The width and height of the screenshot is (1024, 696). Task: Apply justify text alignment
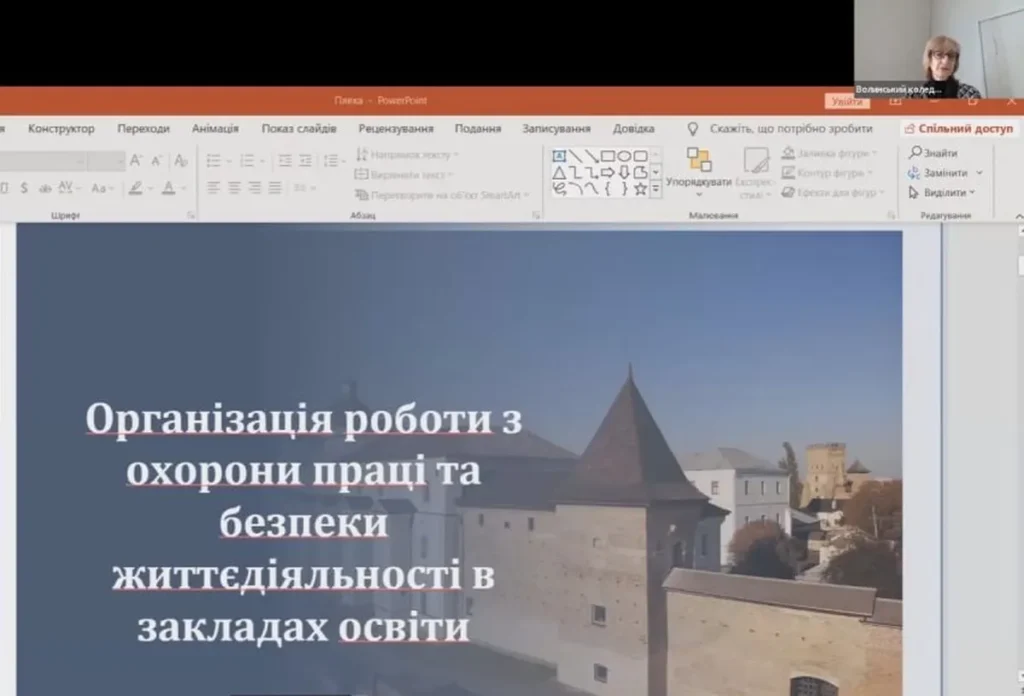click(274, 187)
